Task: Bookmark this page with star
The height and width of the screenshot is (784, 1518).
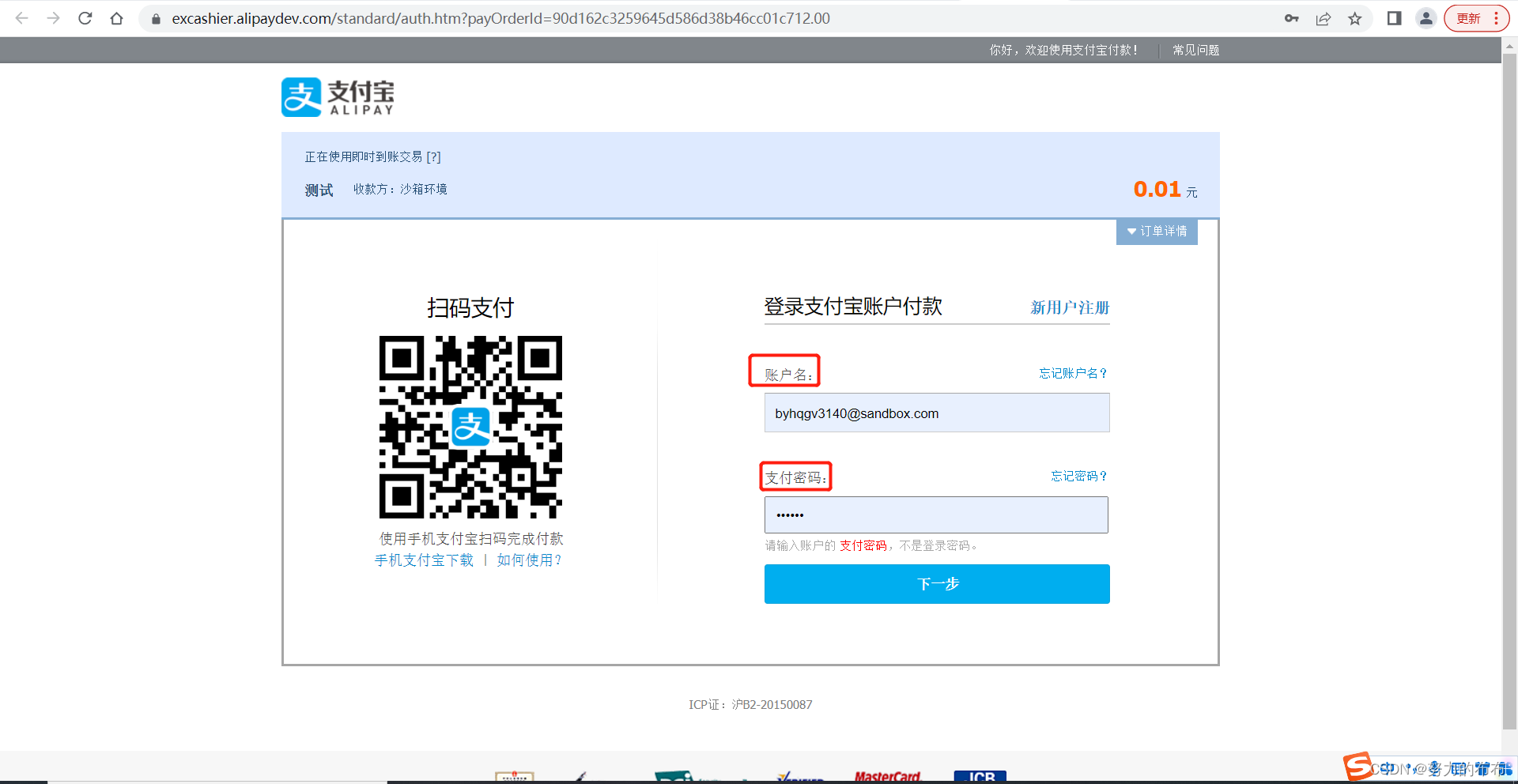Action: tap(1355, 18)
